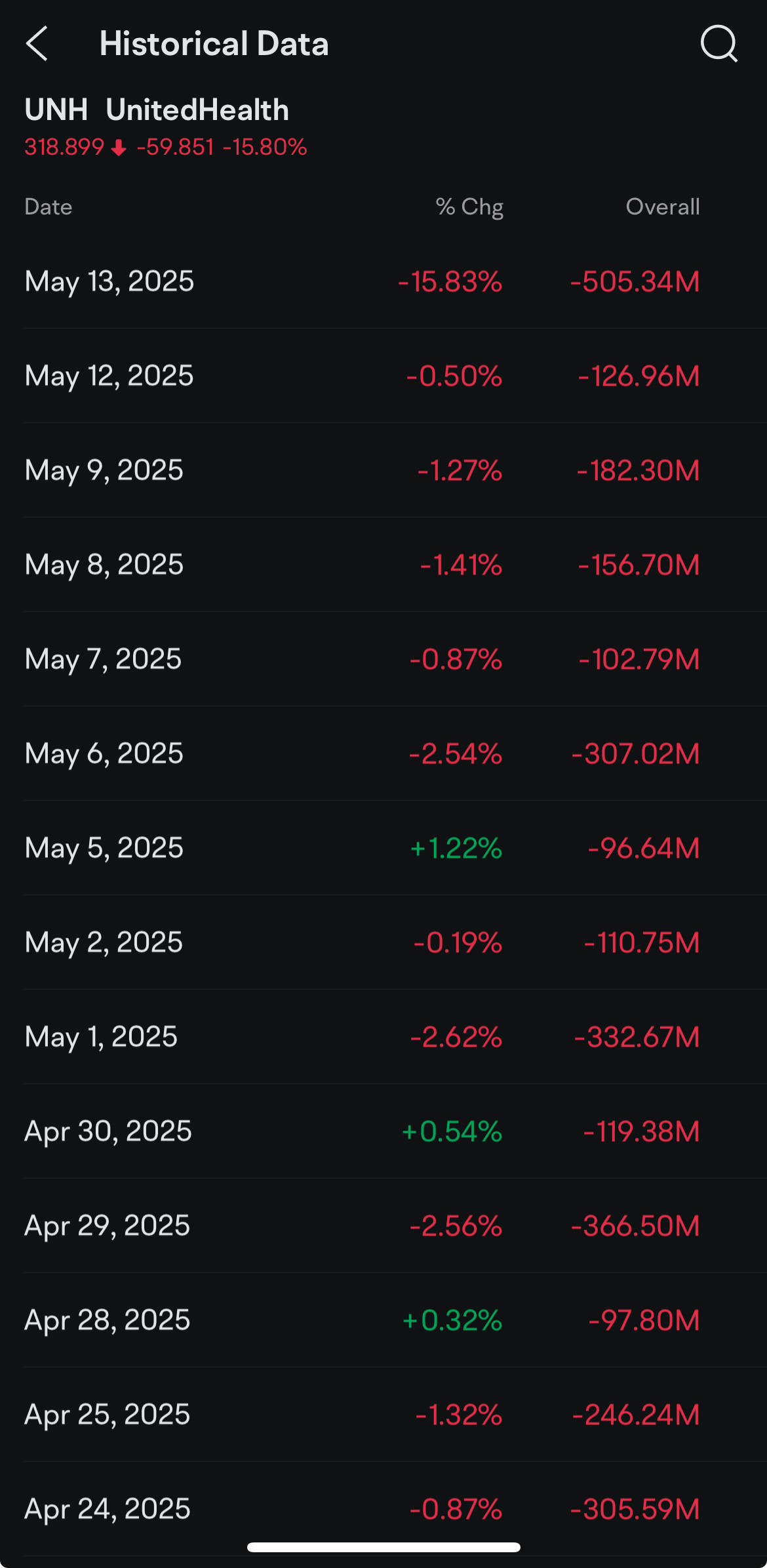
Task: Open the May 13, 2025 row
Action: (383, 281)
